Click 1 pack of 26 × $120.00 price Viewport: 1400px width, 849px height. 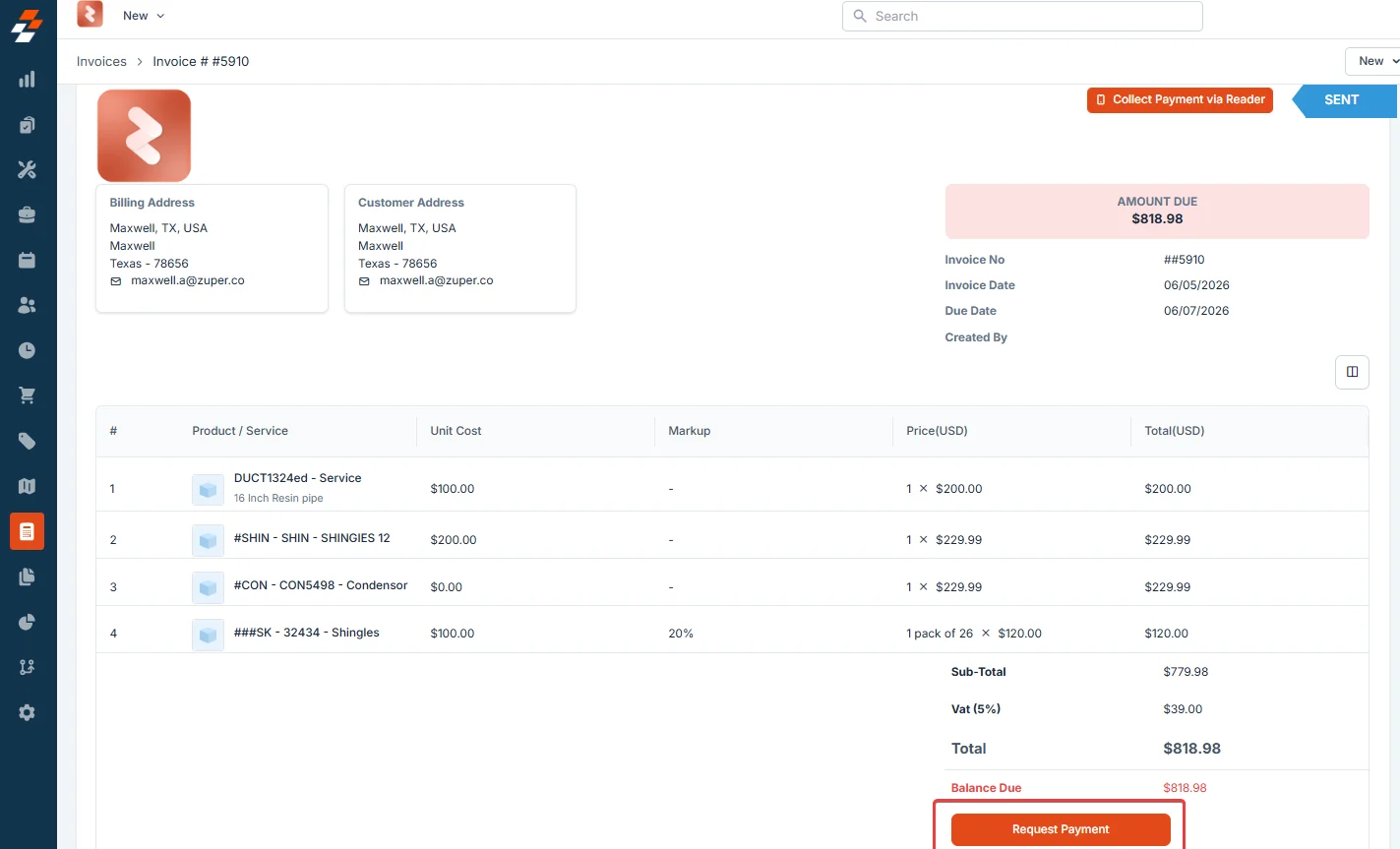coord(974,634)
